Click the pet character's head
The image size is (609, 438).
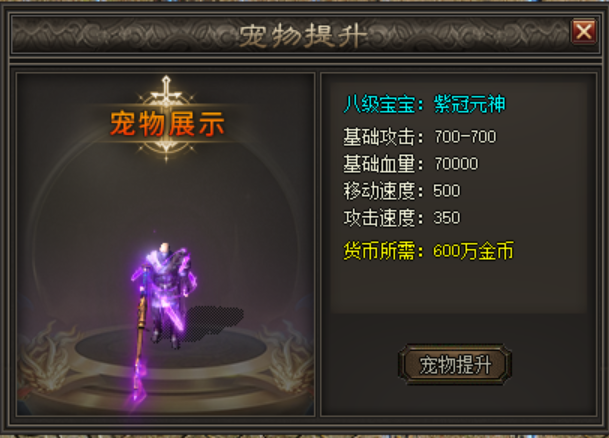(165, 249)
